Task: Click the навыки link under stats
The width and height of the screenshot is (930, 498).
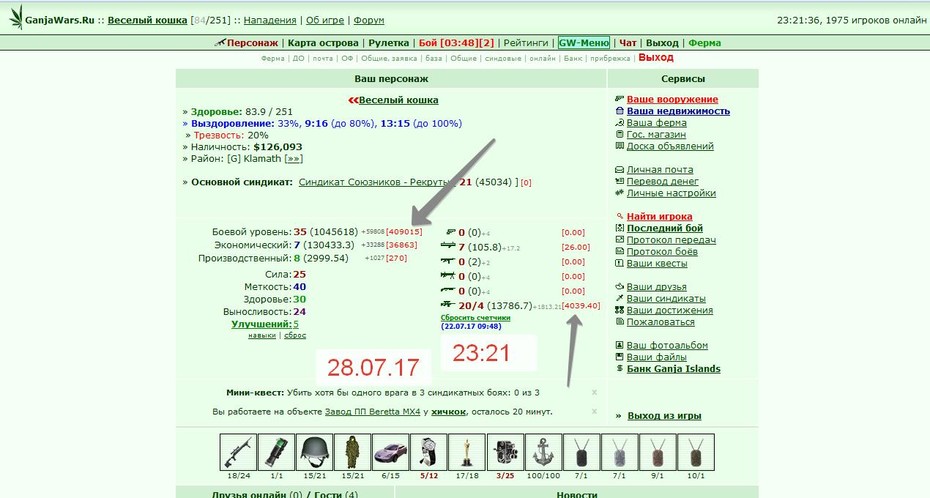Action: click(262, 336)
